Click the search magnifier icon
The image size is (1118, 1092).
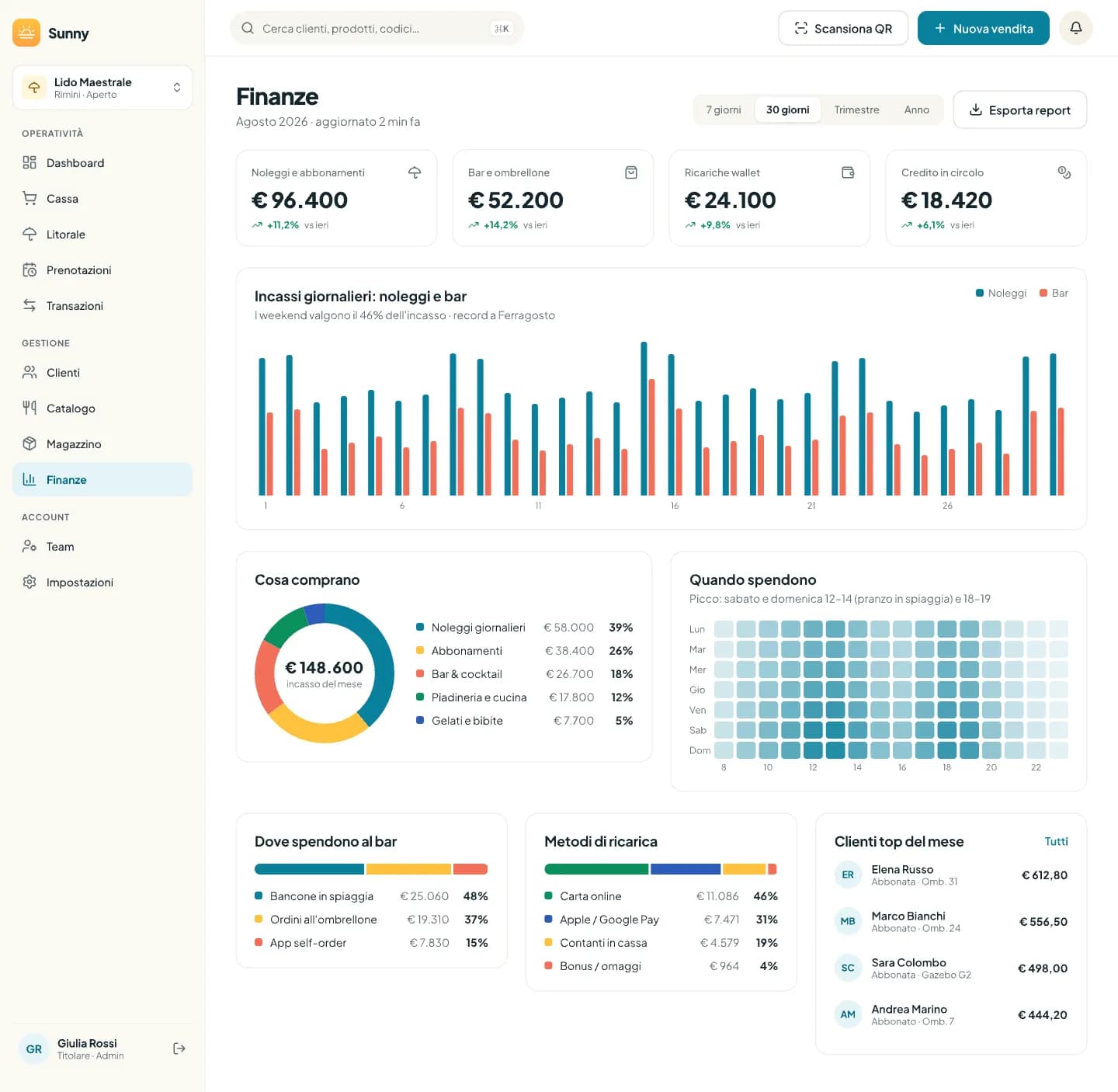(x=248, y=28)
